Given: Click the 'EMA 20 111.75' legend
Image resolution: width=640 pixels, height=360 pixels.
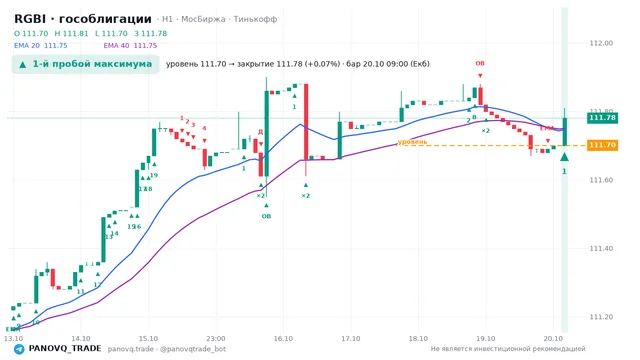Looking at the screenshot, I should tap(40, 46).
